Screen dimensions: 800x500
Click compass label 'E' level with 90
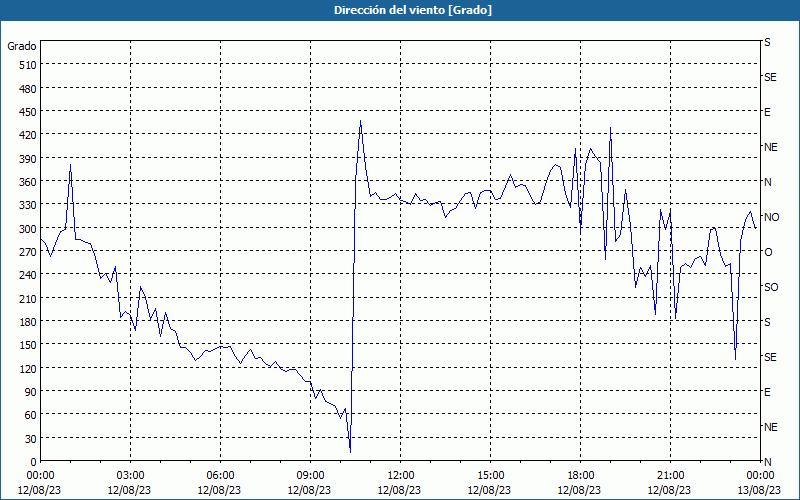click(767, 392)
